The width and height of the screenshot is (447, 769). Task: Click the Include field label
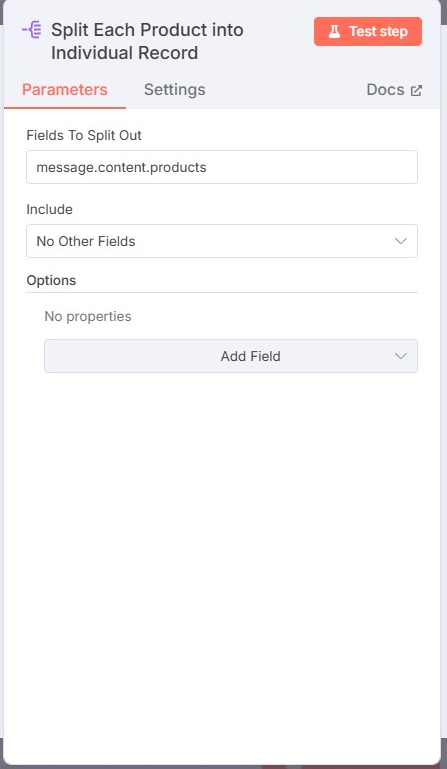click(50, 209)
